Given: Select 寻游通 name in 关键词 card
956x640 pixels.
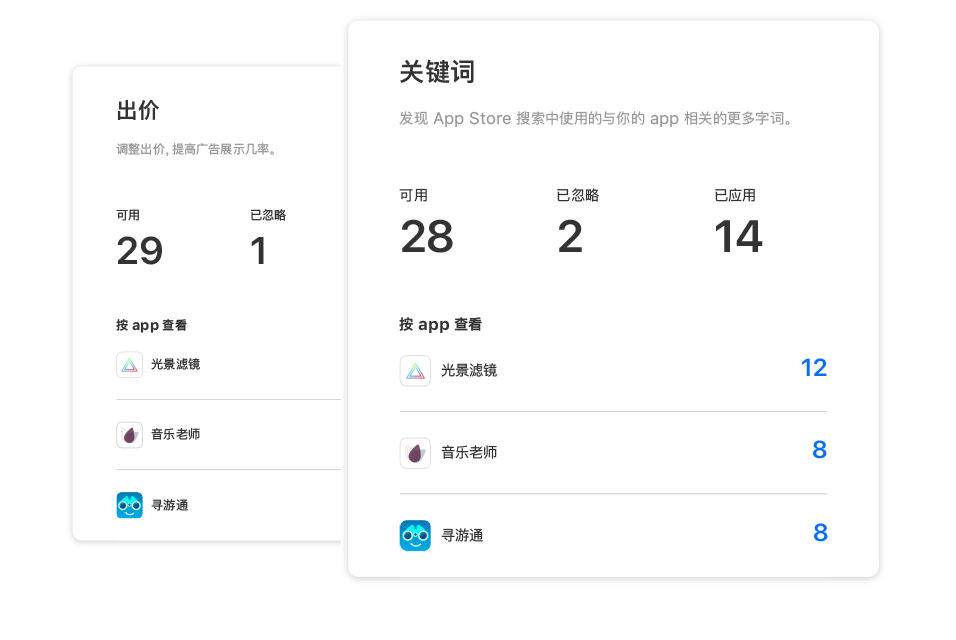Looking at the screenshot, I should 462,535.
